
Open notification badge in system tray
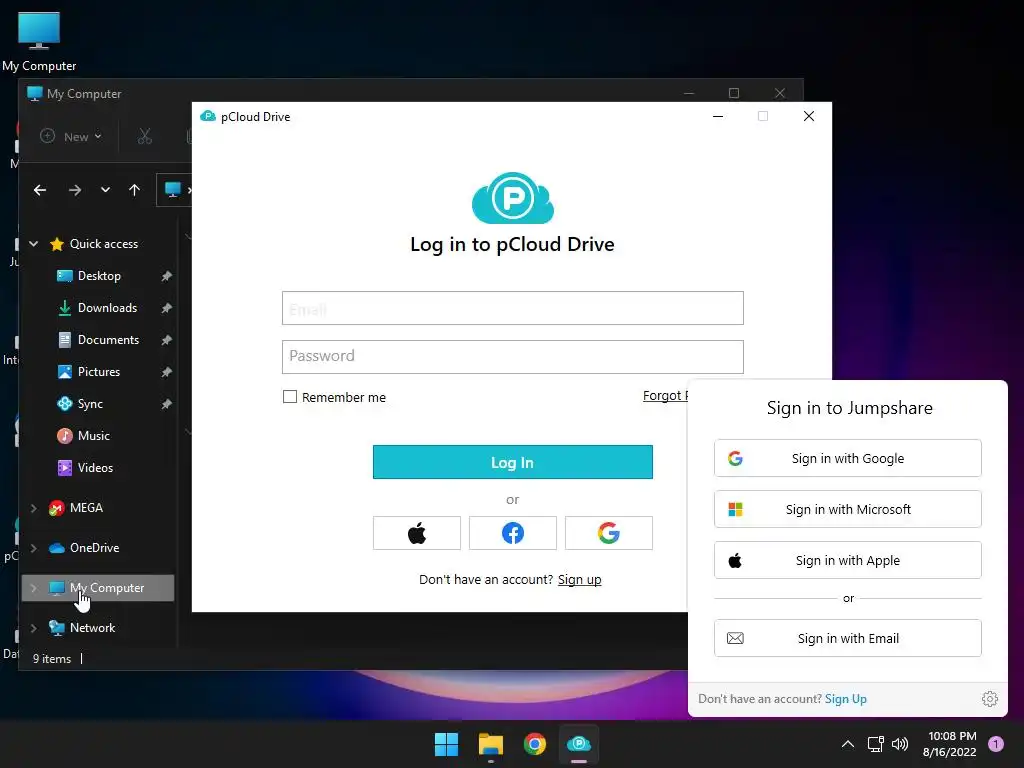coord(996,744)
